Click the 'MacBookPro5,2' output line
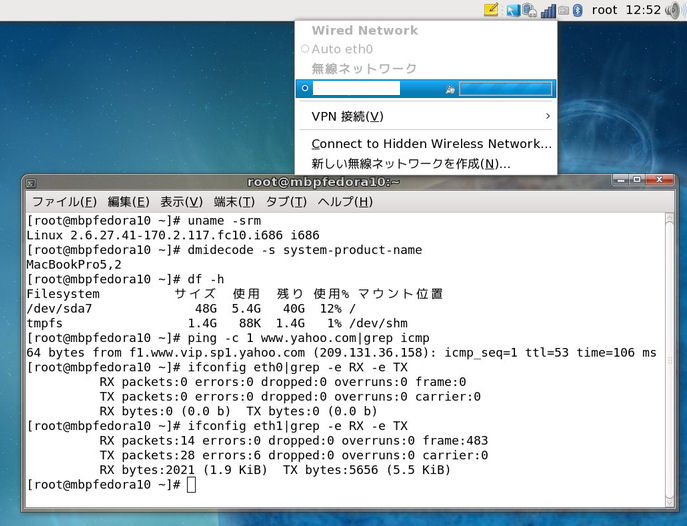Screen dimensions: 687x526 pos(74,265)
